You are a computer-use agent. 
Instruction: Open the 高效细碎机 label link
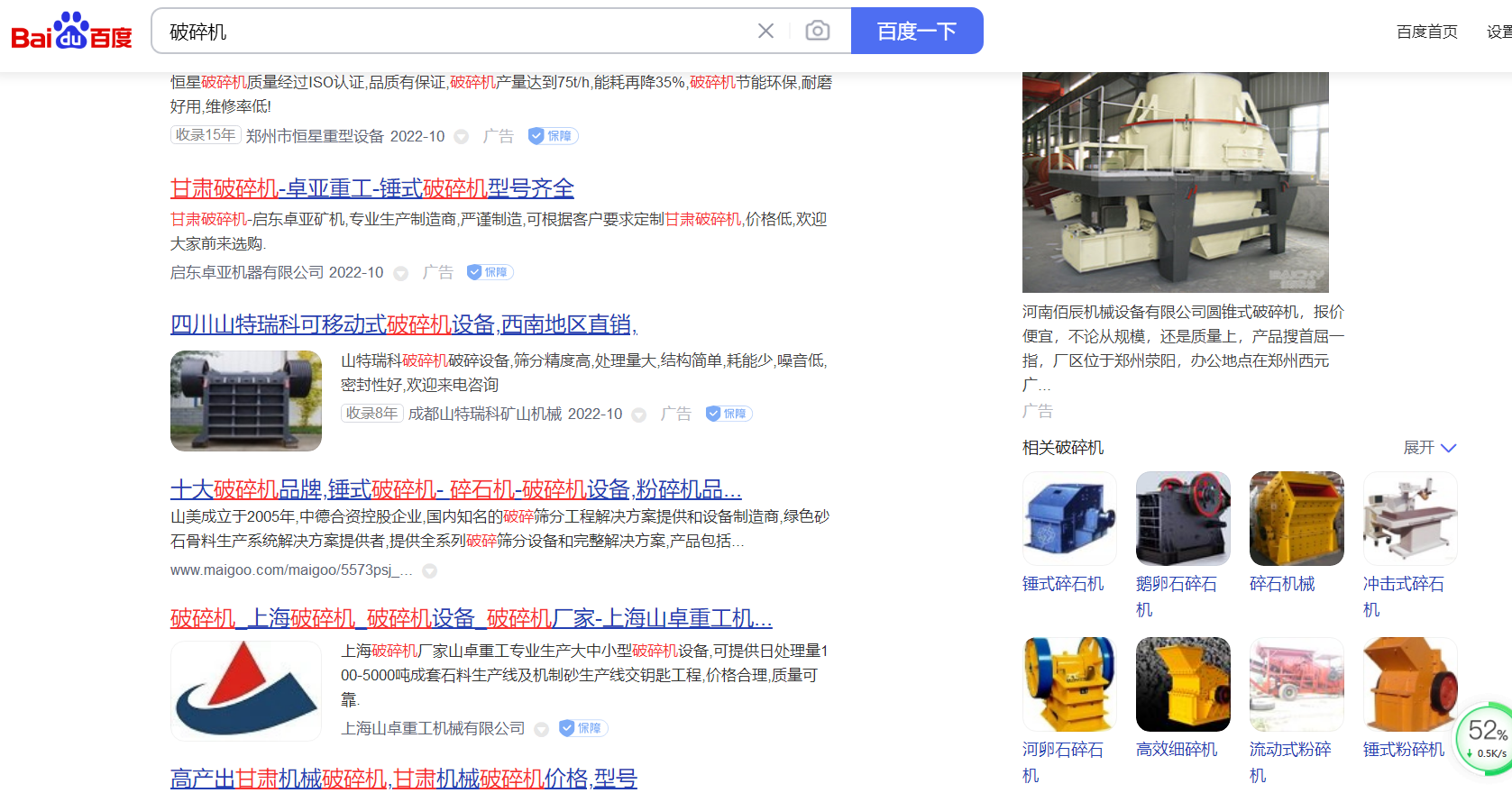[x=1177, y=750]
